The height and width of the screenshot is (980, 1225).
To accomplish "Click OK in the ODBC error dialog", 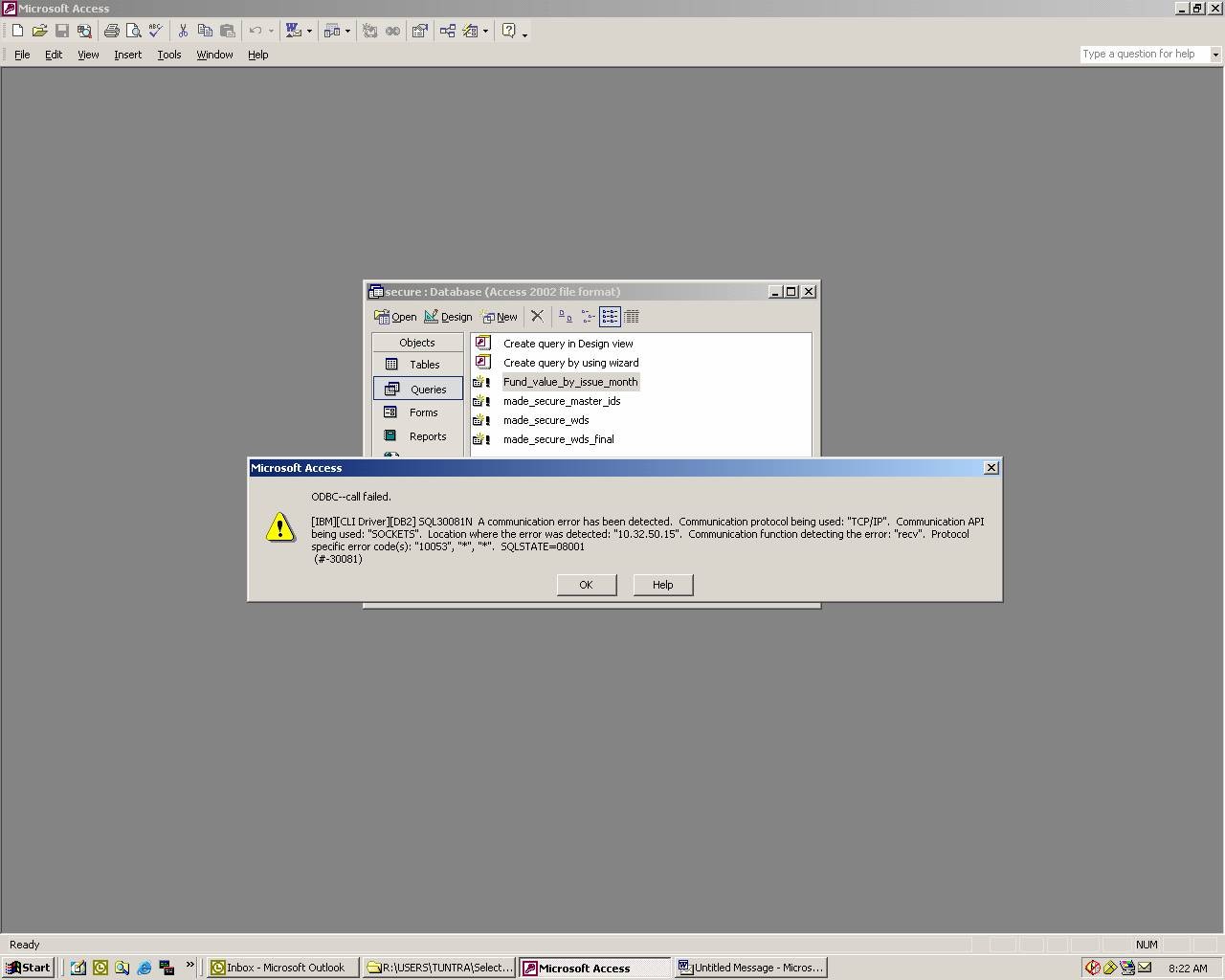I will [x=586, y=585].
